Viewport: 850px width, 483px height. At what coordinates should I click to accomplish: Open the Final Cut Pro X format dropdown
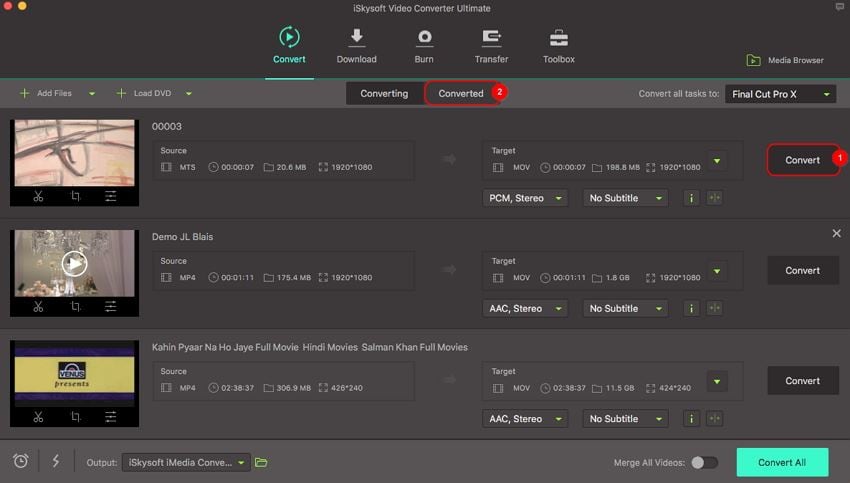pyautogui.click(x=780, y=94)
